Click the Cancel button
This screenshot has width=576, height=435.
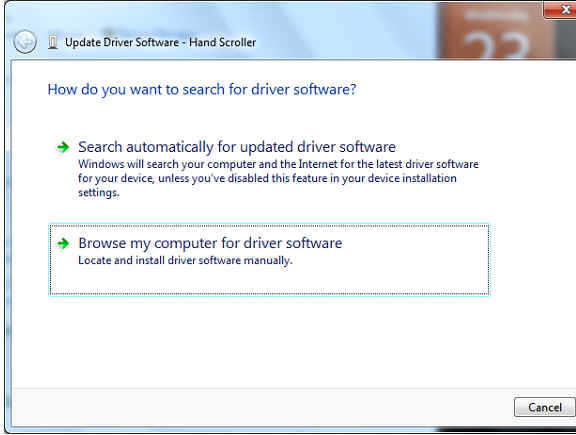point(544,407)
